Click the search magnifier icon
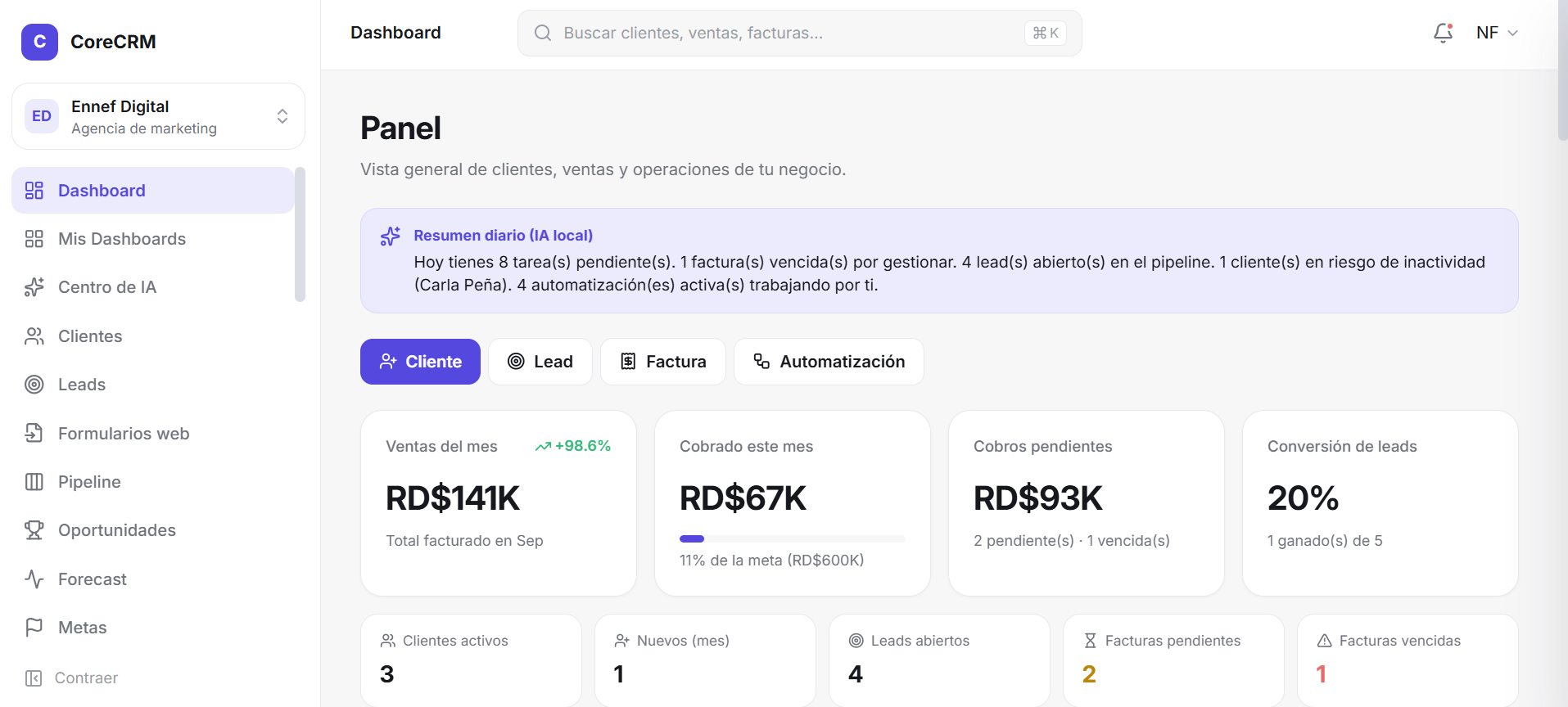 543,33
